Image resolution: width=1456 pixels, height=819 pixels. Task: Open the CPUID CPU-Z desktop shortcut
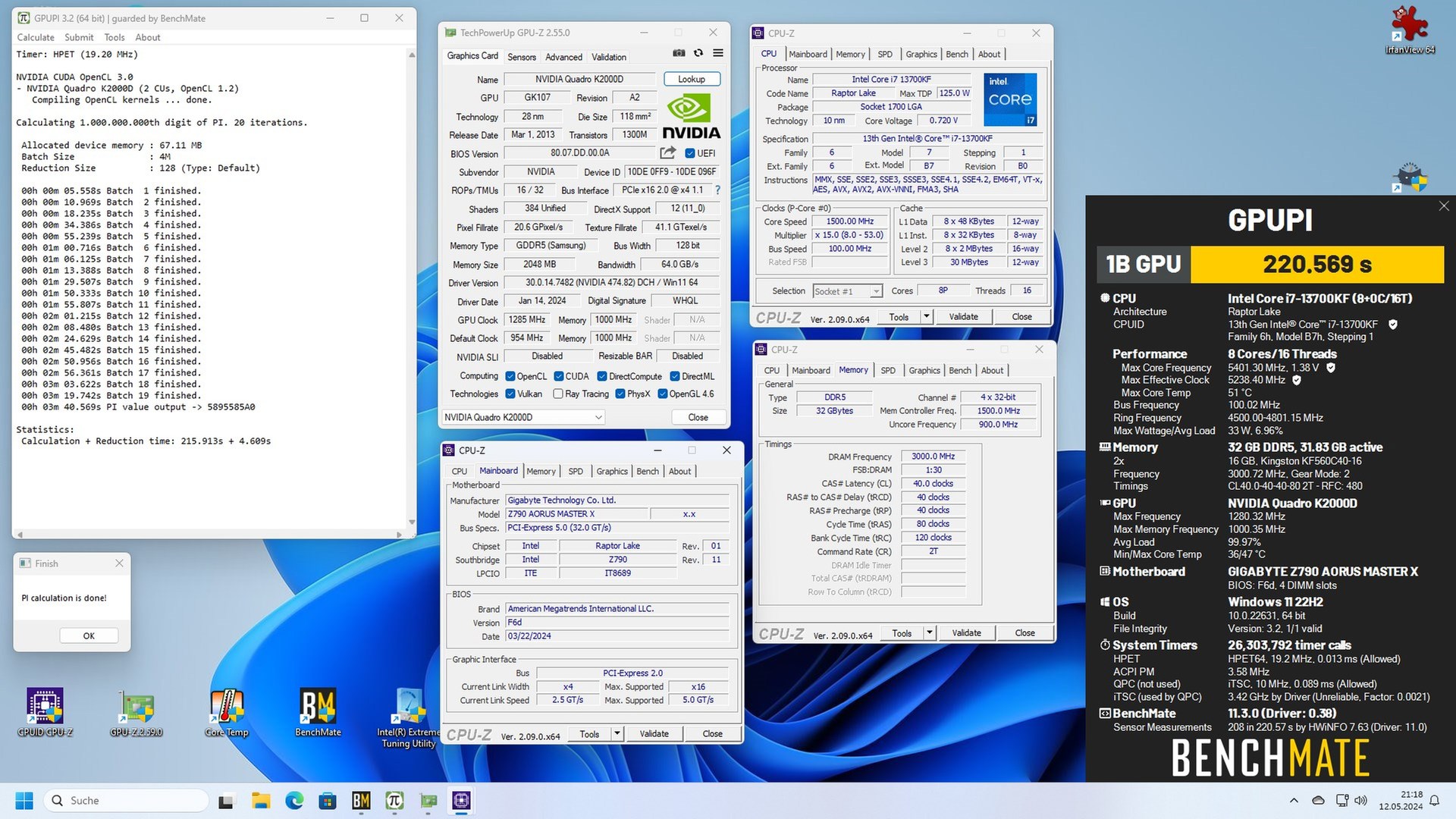[45, 713]
